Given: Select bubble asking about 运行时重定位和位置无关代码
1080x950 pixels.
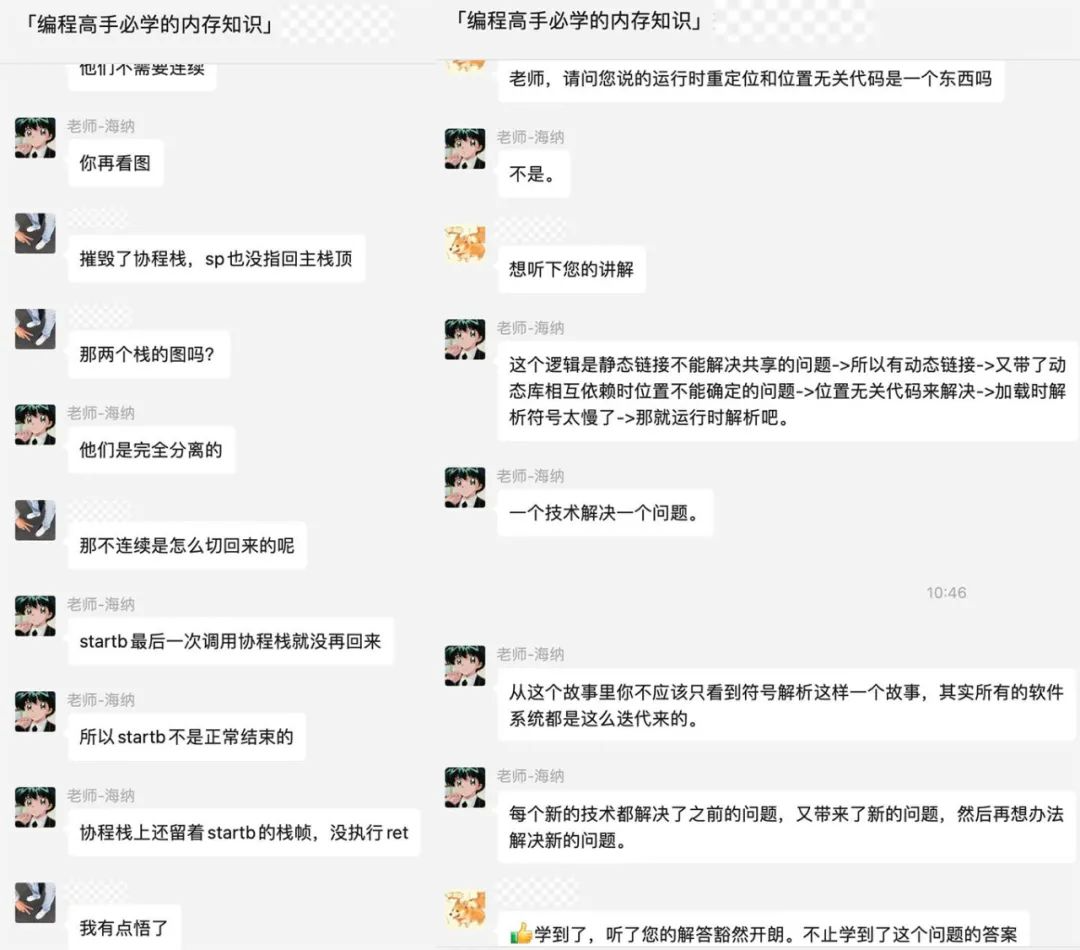Looking at the screenshot, I should 751,79.
